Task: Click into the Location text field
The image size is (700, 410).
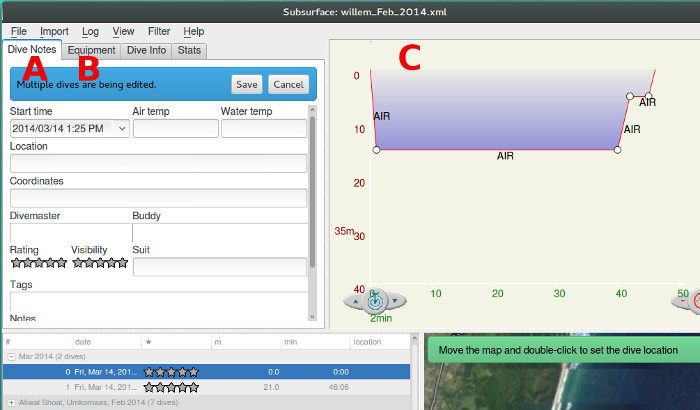Action: click(158, 163)
